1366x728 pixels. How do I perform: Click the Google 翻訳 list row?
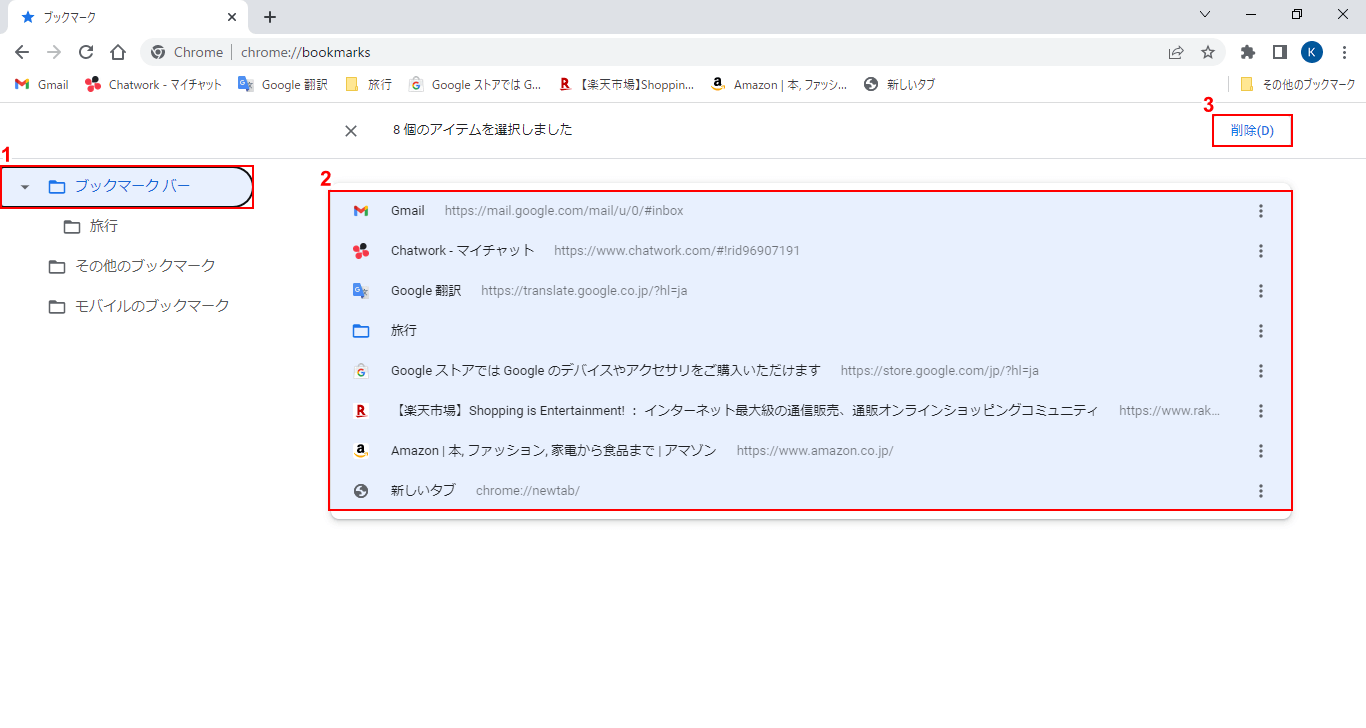(810, 291)
